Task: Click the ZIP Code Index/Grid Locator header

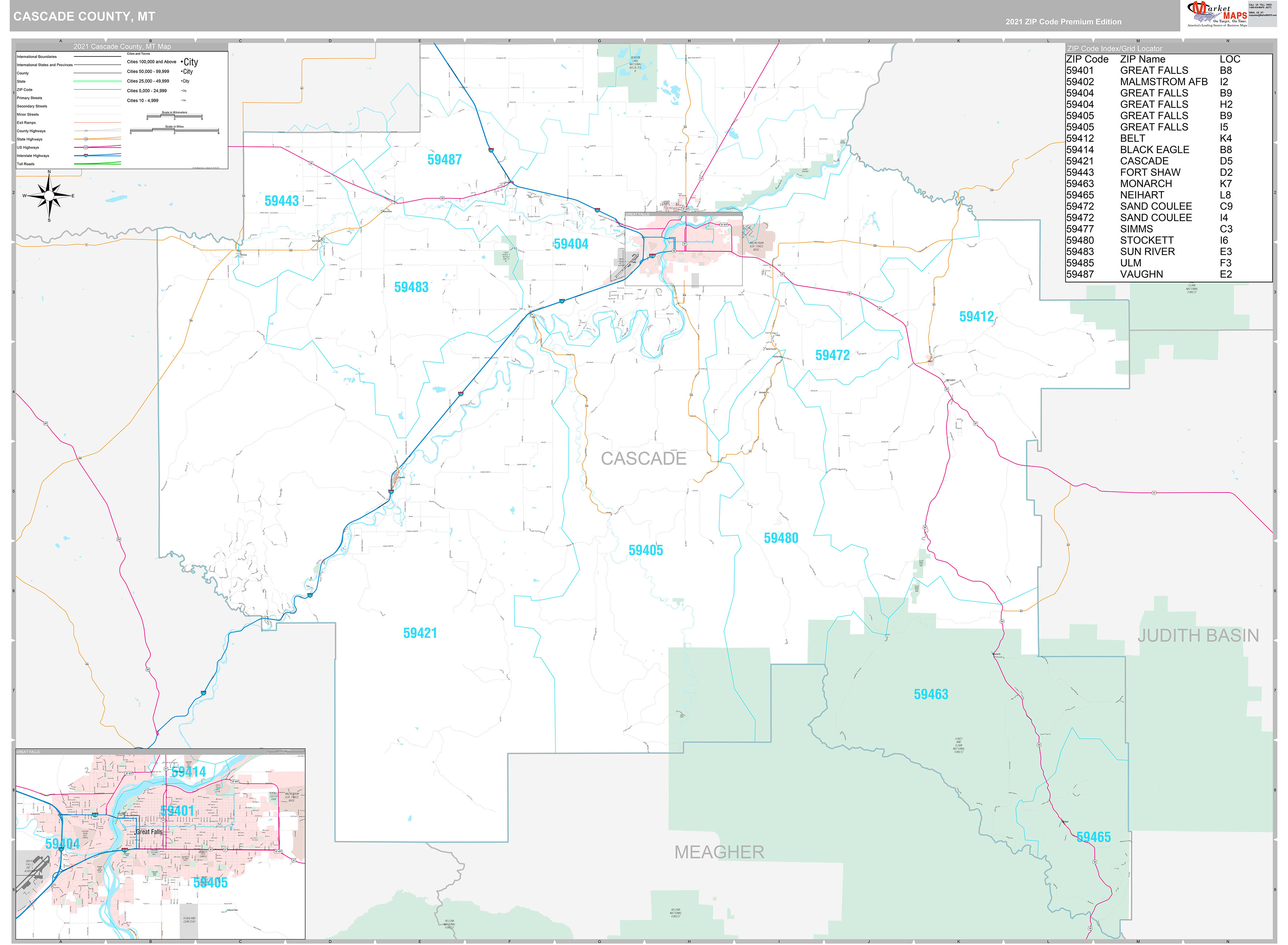Action: coord(1114,49)
